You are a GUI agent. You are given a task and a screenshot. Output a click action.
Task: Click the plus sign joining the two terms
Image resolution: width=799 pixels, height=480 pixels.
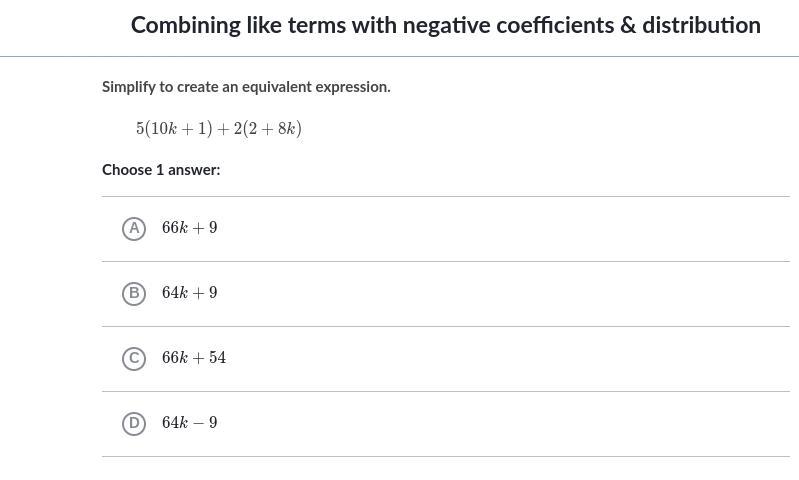tap(223, 129)
